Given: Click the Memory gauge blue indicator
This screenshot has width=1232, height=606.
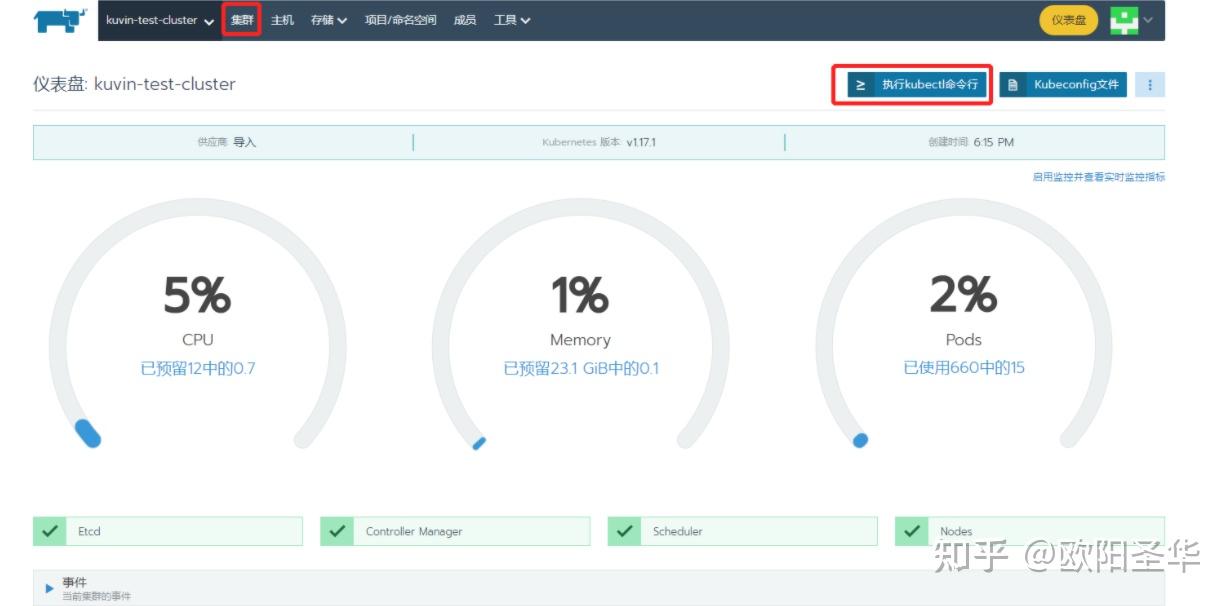Looking at the screenshot, I should click(x=479, y=443).
